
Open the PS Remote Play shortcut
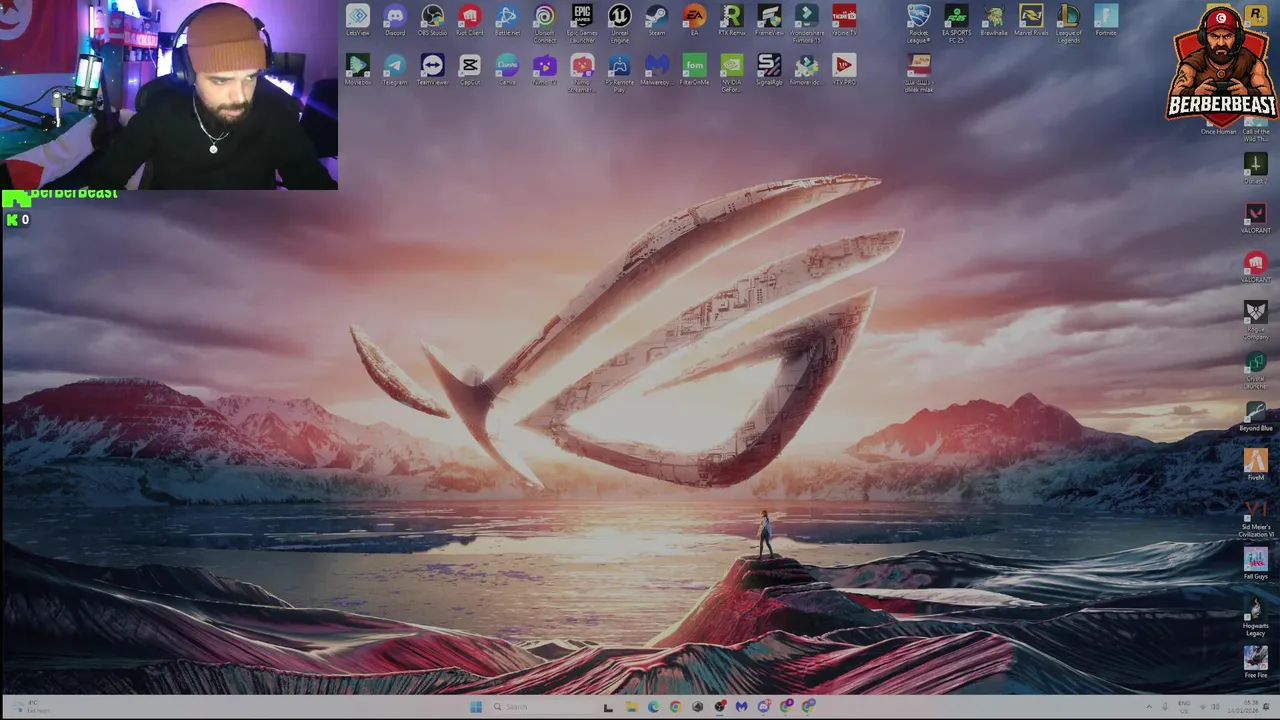619,73
